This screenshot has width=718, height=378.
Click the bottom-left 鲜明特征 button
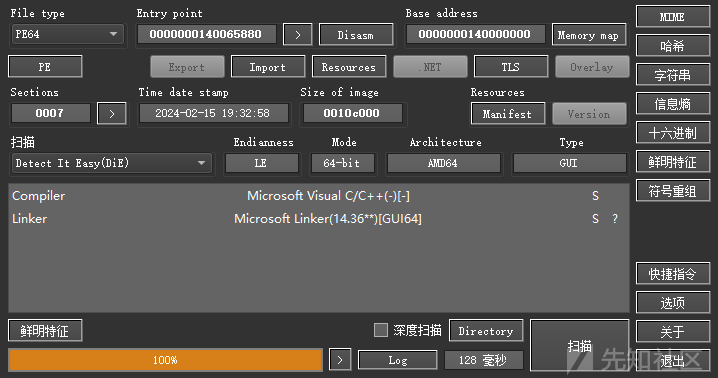pos(45,331)
